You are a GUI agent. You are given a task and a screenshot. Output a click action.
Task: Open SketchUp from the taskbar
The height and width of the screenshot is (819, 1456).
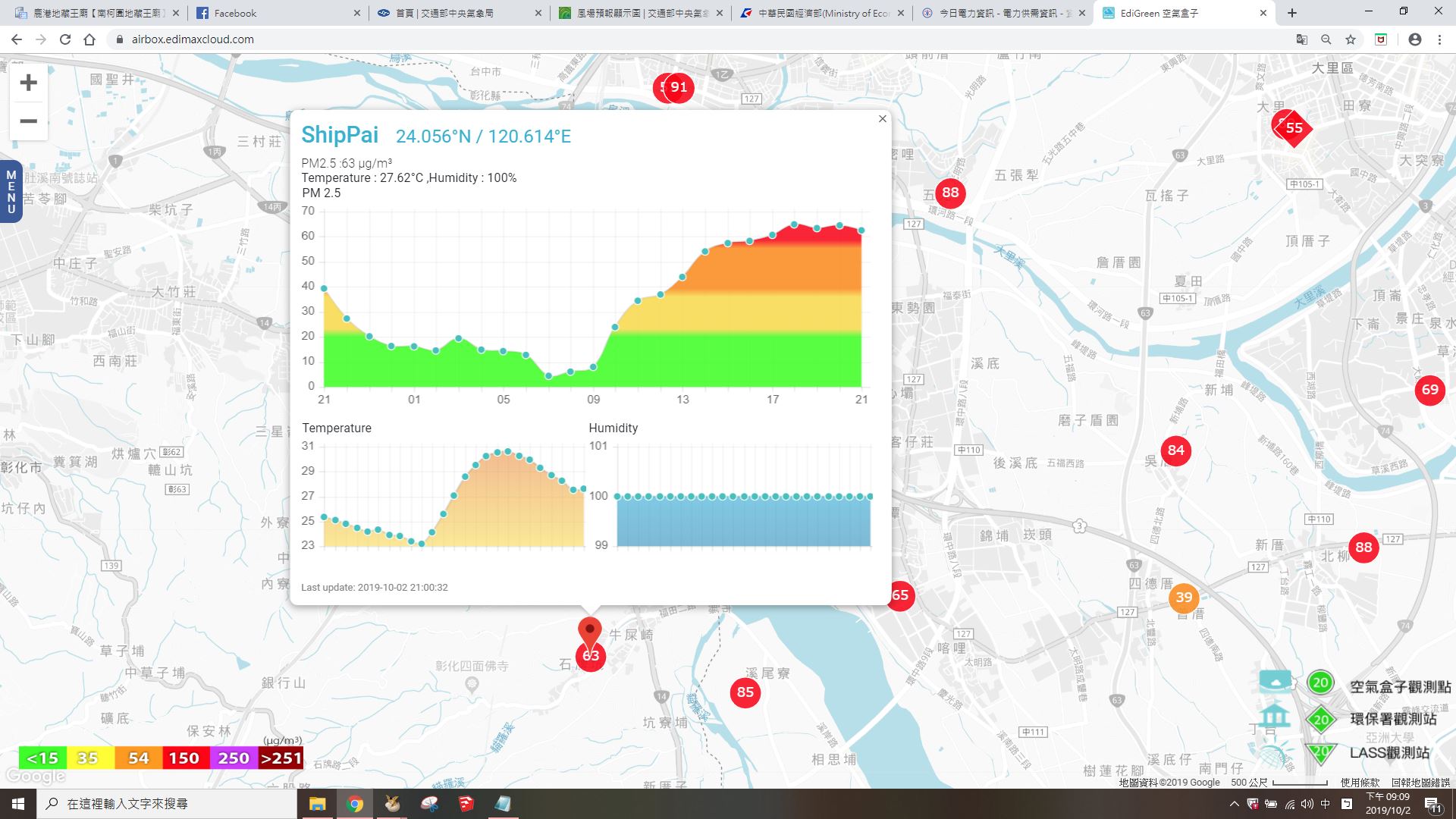click(x=466, y=804)
